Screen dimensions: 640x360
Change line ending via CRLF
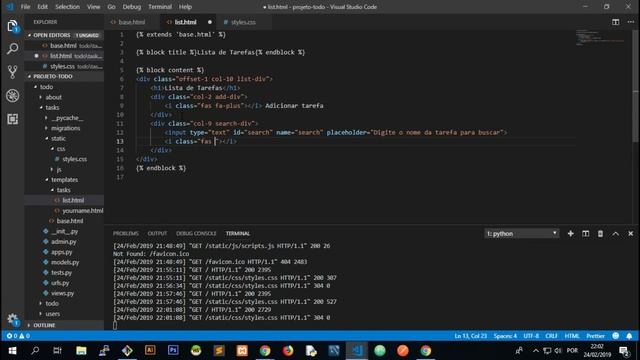551,336
